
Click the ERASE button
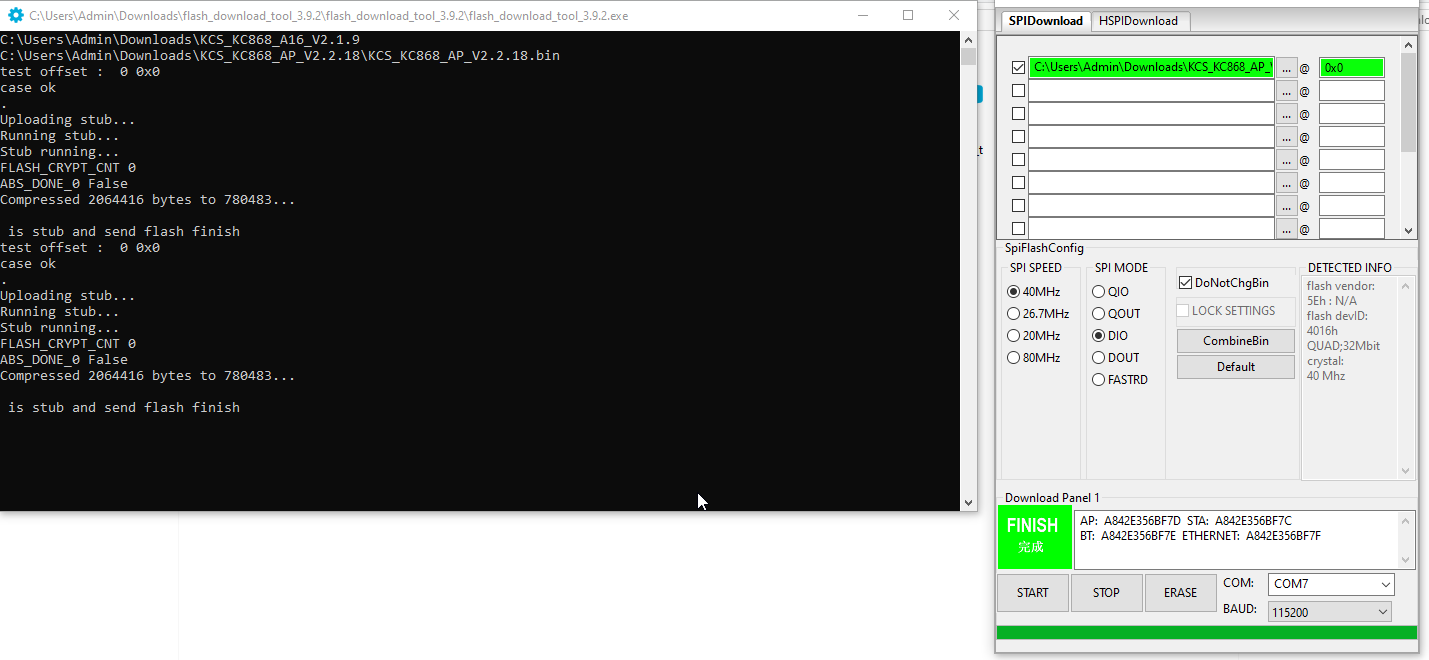click(1180, 593)
